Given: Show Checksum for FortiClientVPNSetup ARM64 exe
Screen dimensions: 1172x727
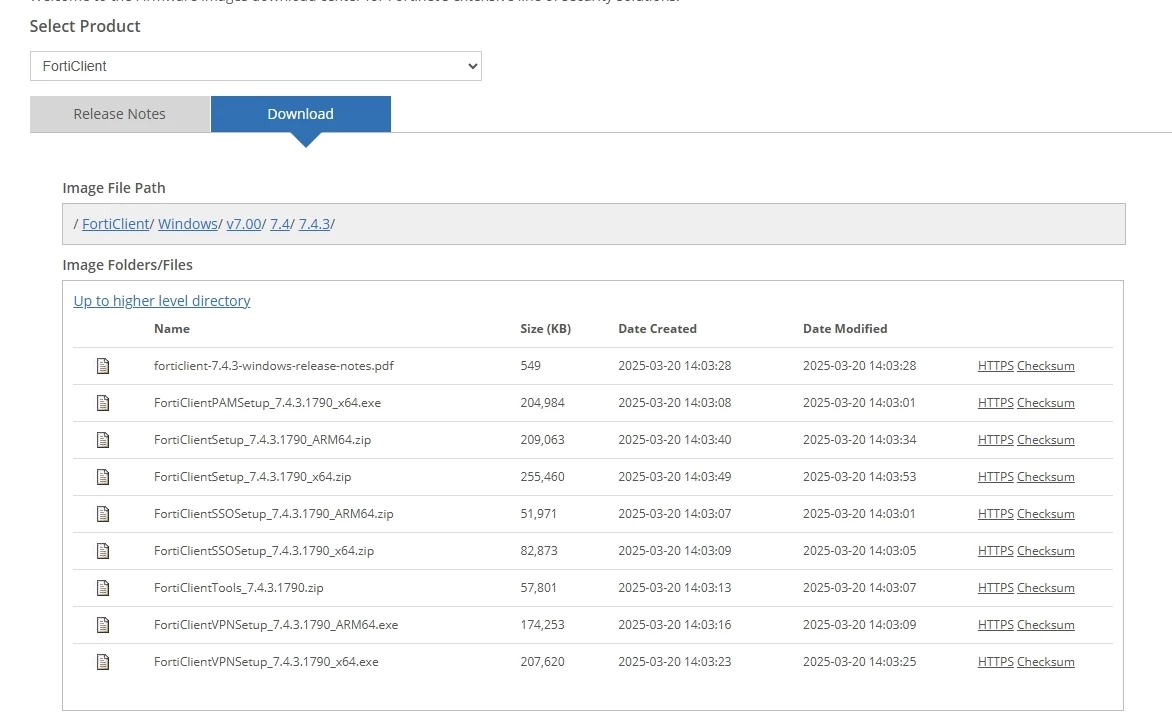Looking at the screenshot, I should click(1046, 625).
